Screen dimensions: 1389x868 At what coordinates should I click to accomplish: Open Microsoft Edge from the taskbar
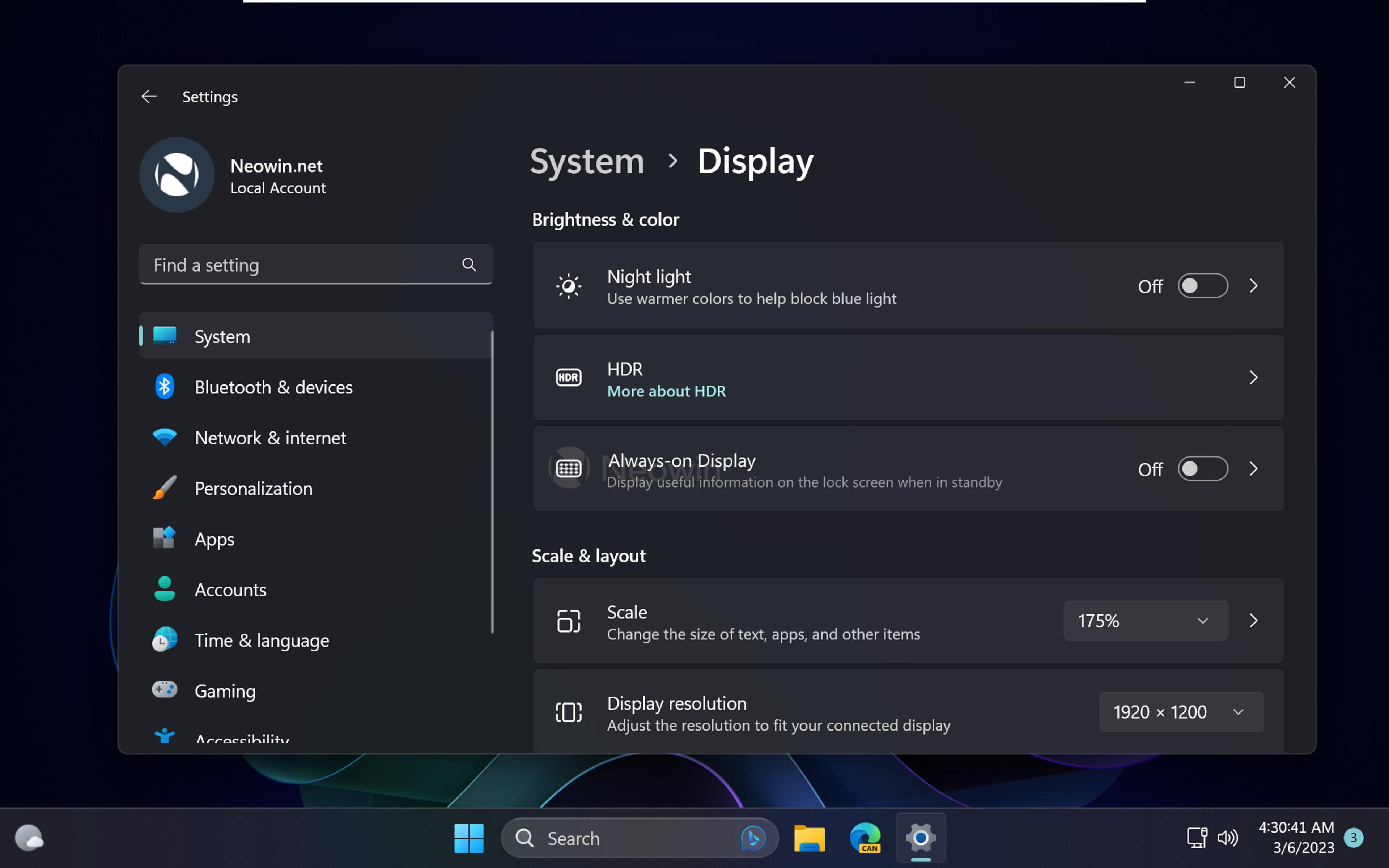[x=865, y=838]
